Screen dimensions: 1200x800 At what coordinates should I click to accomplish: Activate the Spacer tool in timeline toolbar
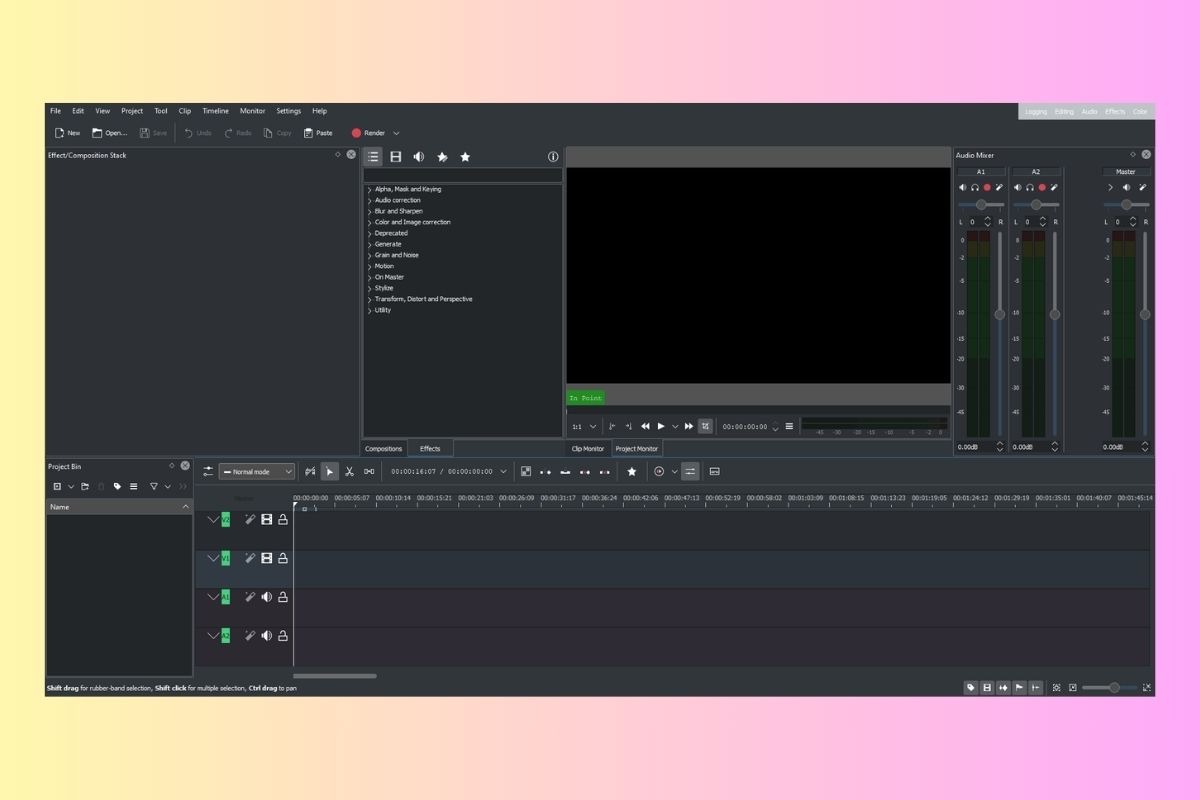pyautogui.click(x=369, y=471)
